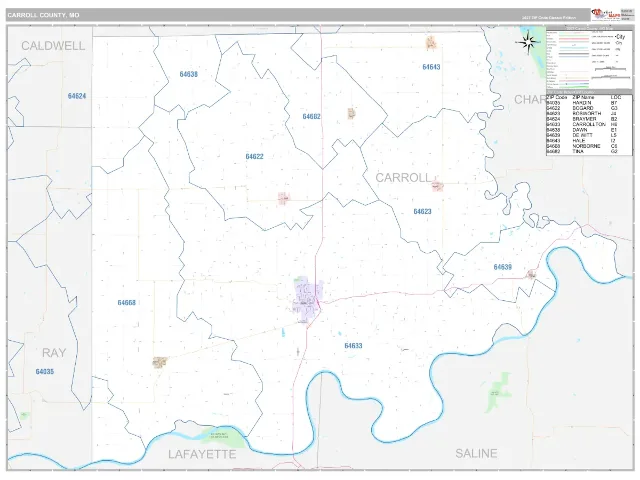Select ZIP code label 64639
The image size is (640, 480).
click(502, 267)
